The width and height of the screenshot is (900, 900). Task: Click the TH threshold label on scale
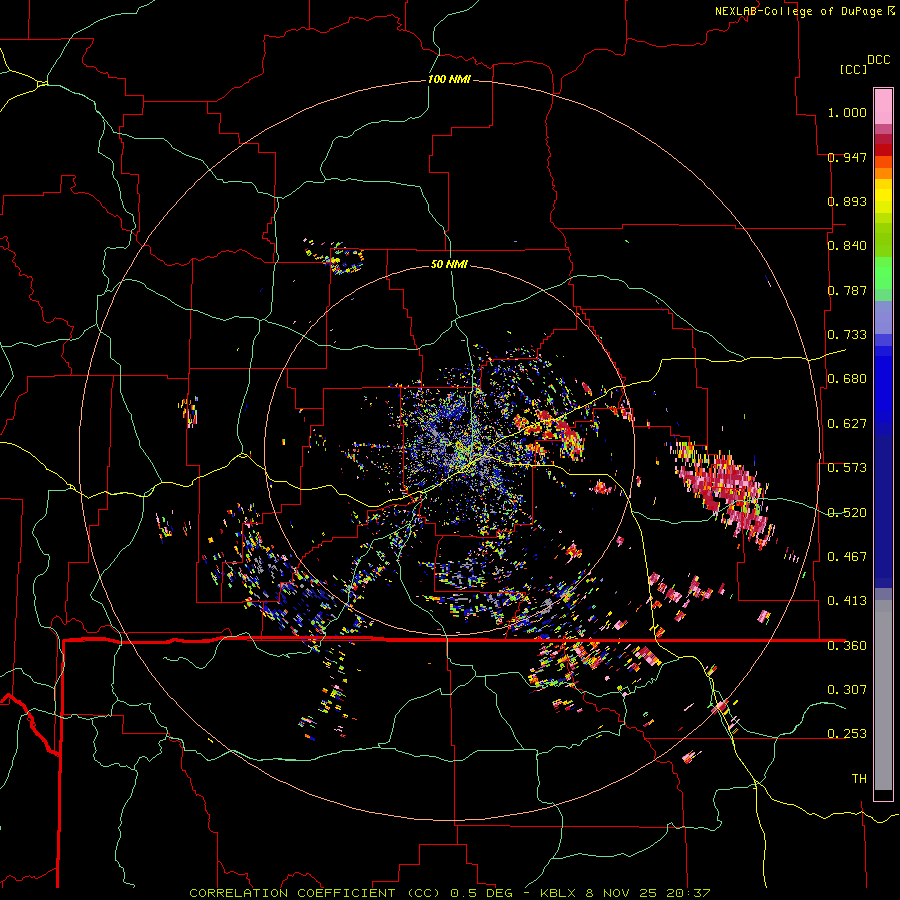click(x=859, y=779)
